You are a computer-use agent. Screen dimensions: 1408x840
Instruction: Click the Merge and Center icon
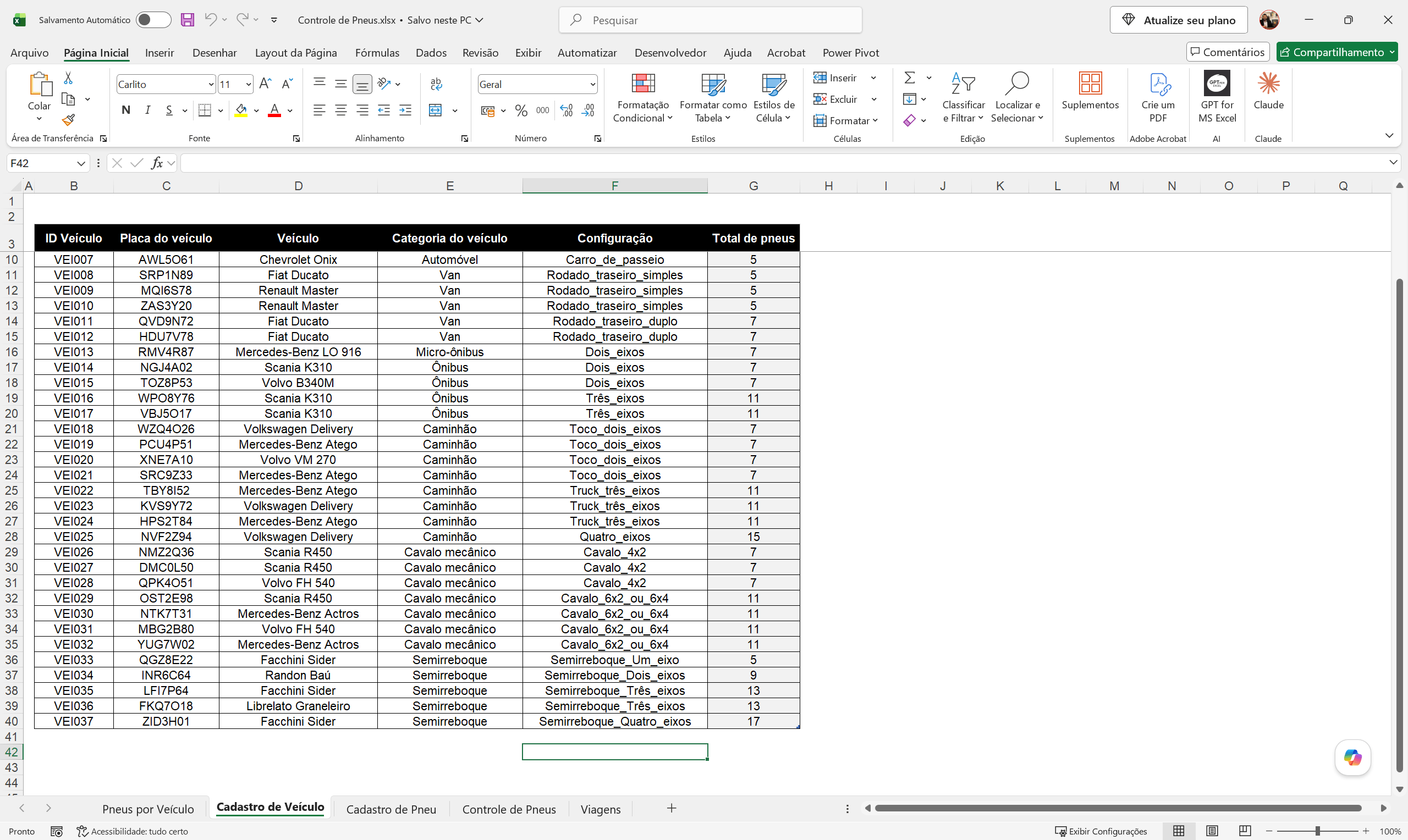[x=436, y=110]
